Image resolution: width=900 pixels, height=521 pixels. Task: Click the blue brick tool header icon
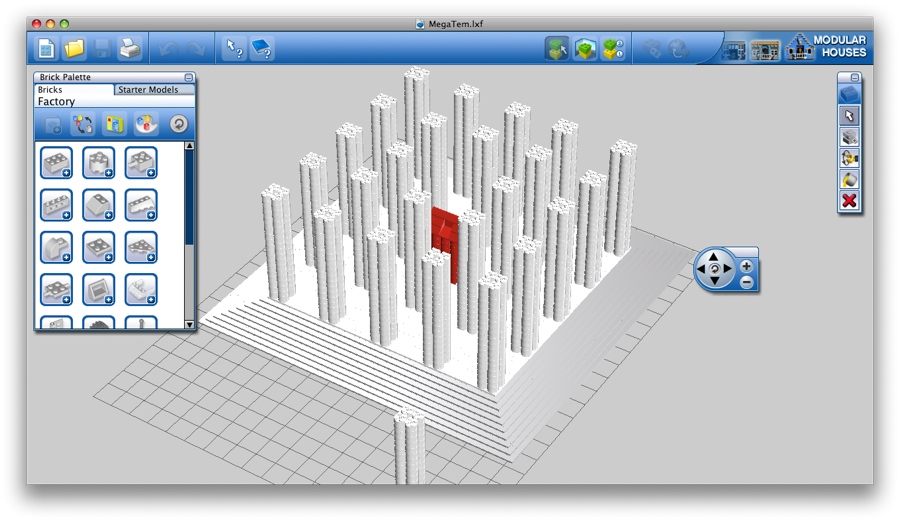[849, 94]
